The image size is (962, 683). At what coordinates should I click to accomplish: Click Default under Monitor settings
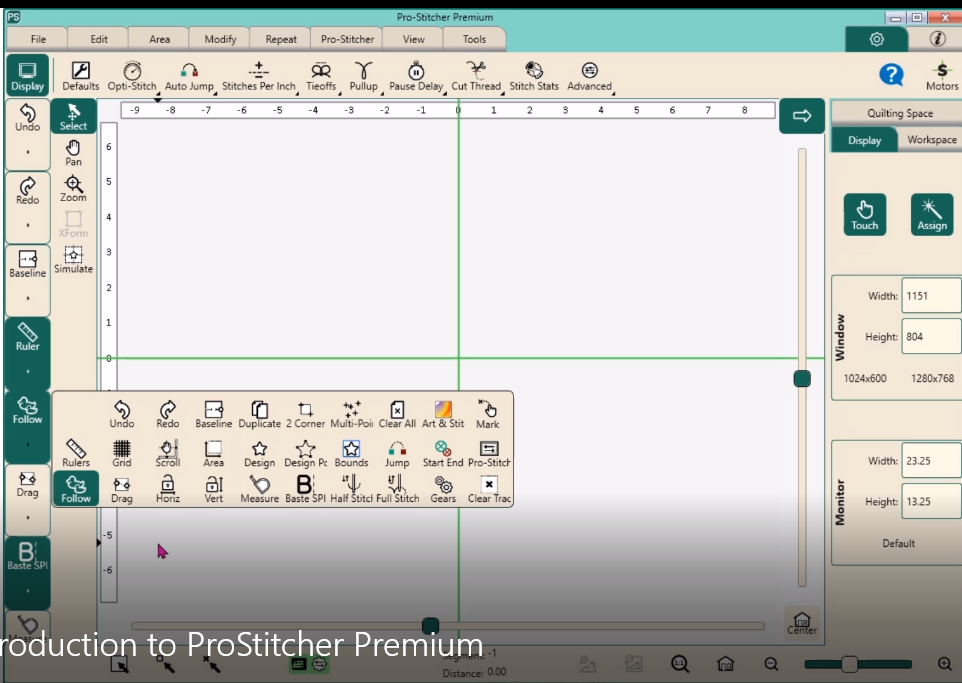898,543
